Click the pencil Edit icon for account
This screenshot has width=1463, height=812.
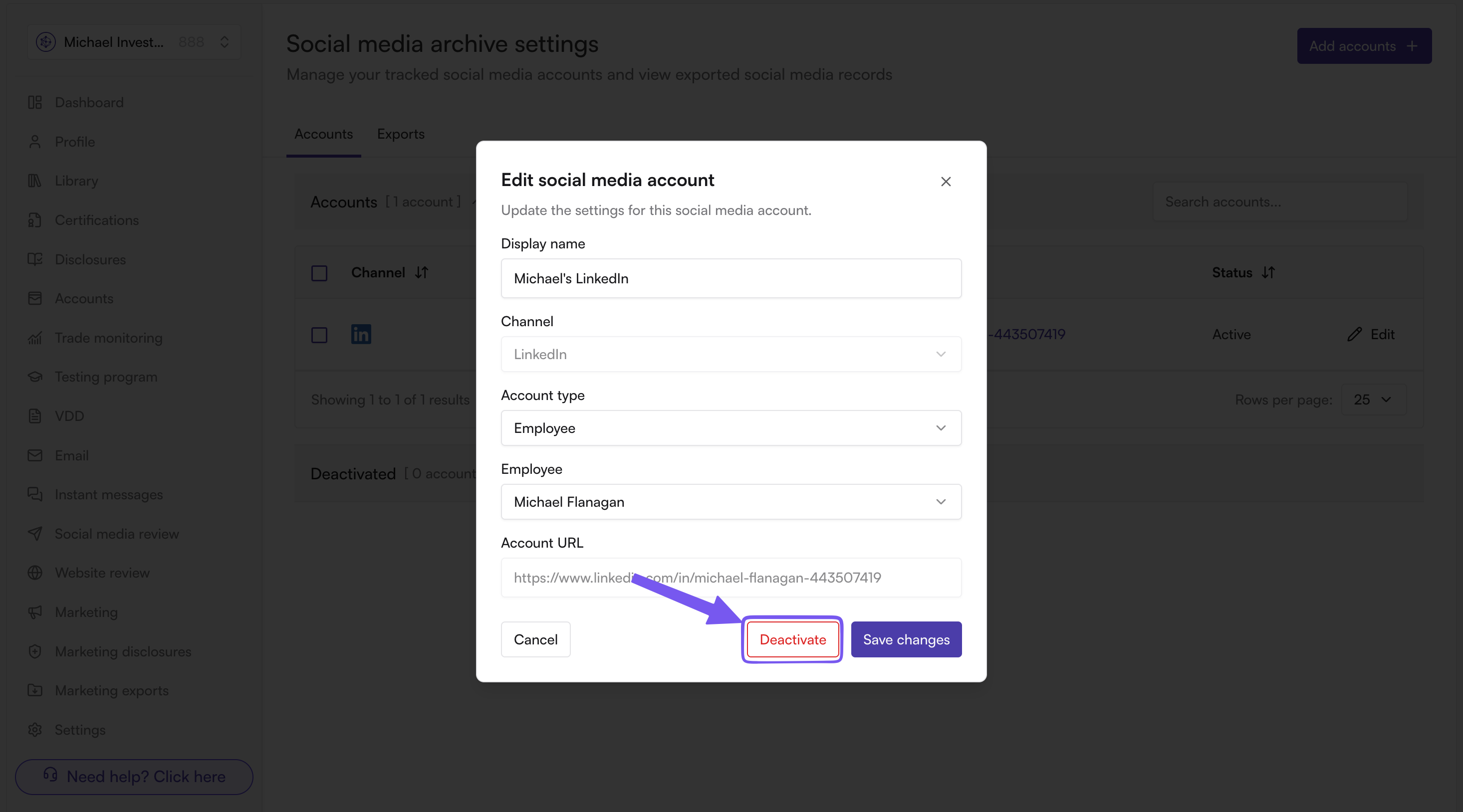(1355, 335)
